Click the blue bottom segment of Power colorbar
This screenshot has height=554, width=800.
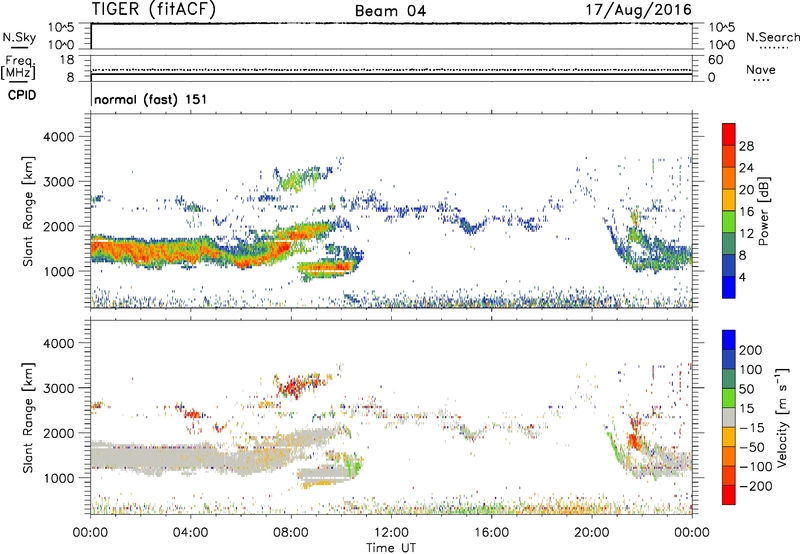(x=729, y=287)
